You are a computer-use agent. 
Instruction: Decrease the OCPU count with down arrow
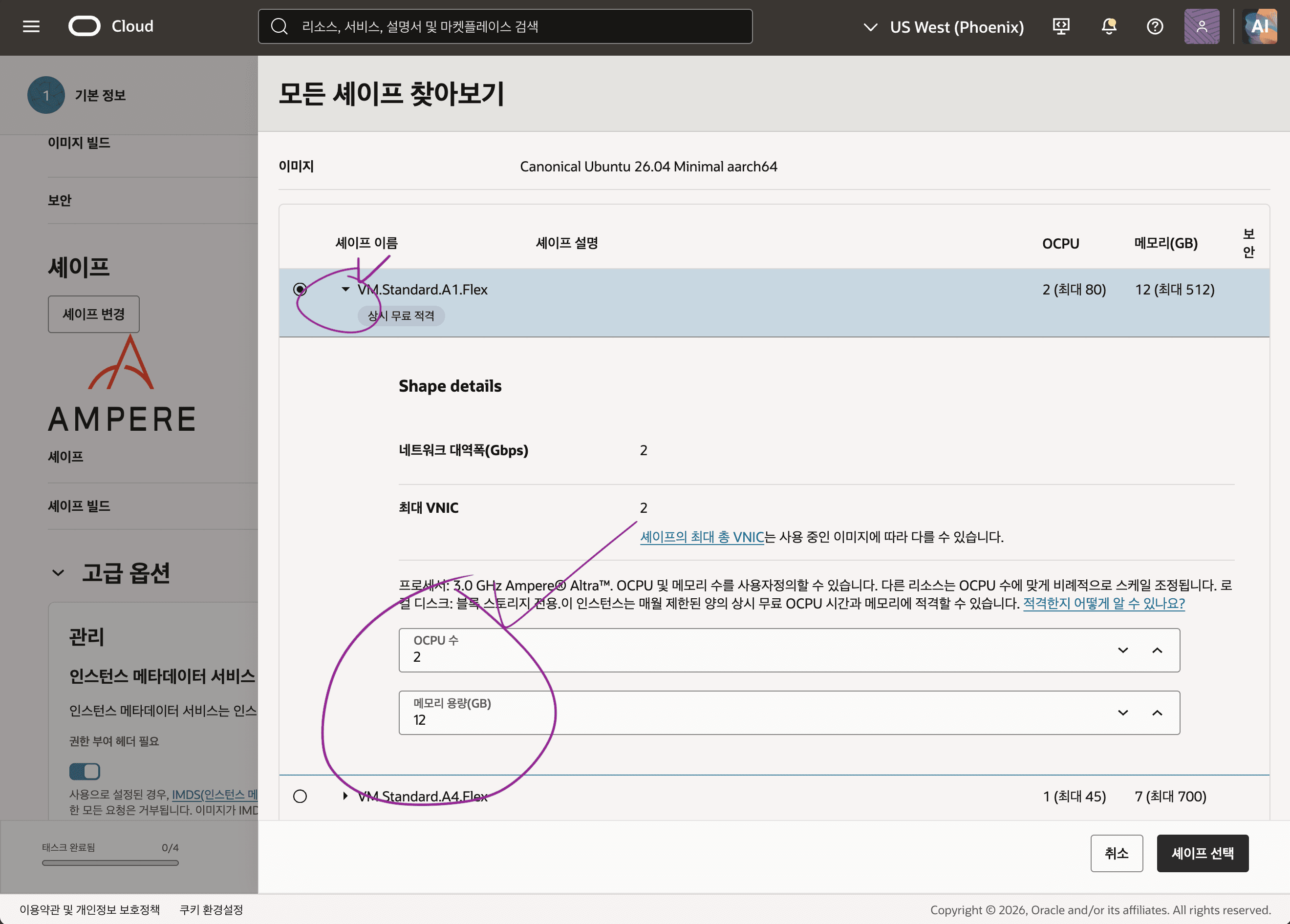1123,650
